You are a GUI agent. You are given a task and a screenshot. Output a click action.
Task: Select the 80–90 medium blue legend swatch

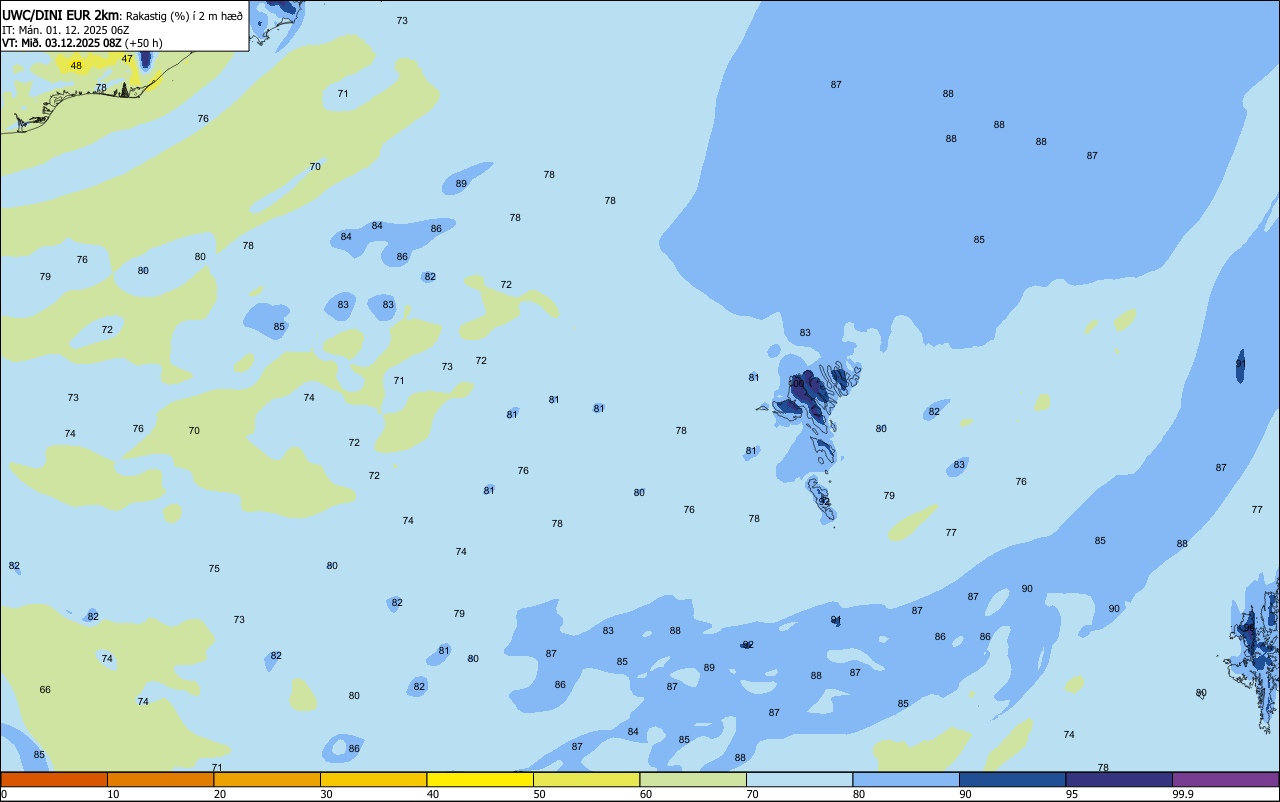tap(906, 779)
